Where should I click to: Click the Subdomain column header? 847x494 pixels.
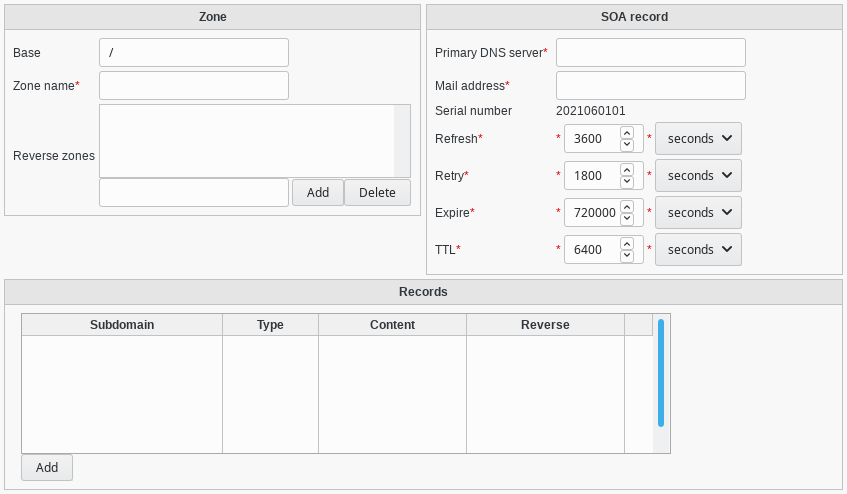tap(122, 324)
